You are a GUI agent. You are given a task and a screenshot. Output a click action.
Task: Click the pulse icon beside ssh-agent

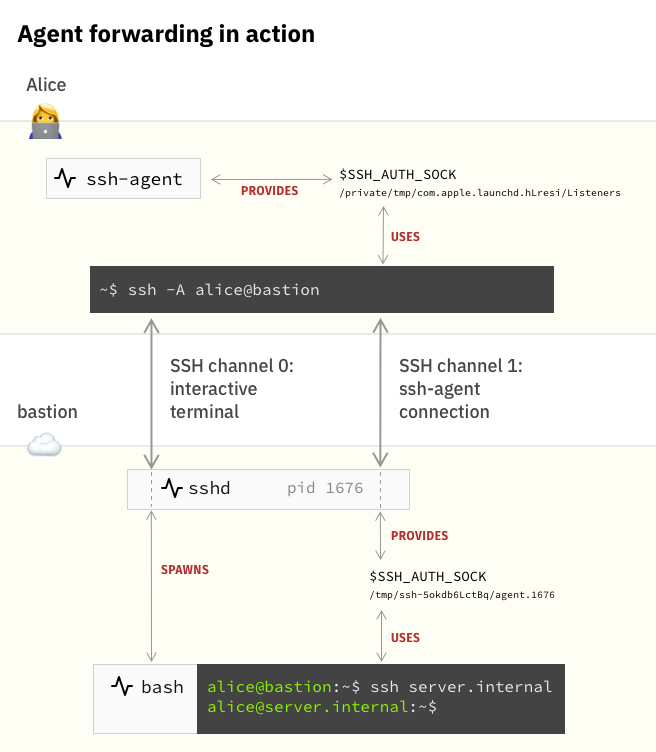point(66,179)
